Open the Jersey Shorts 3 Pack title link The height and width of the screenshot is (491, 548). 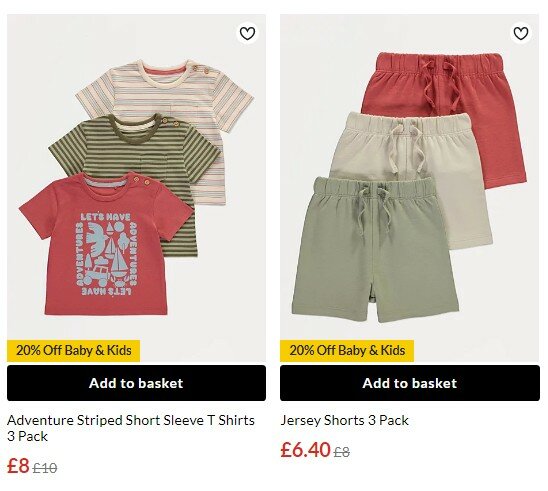[x=345, y=420]
